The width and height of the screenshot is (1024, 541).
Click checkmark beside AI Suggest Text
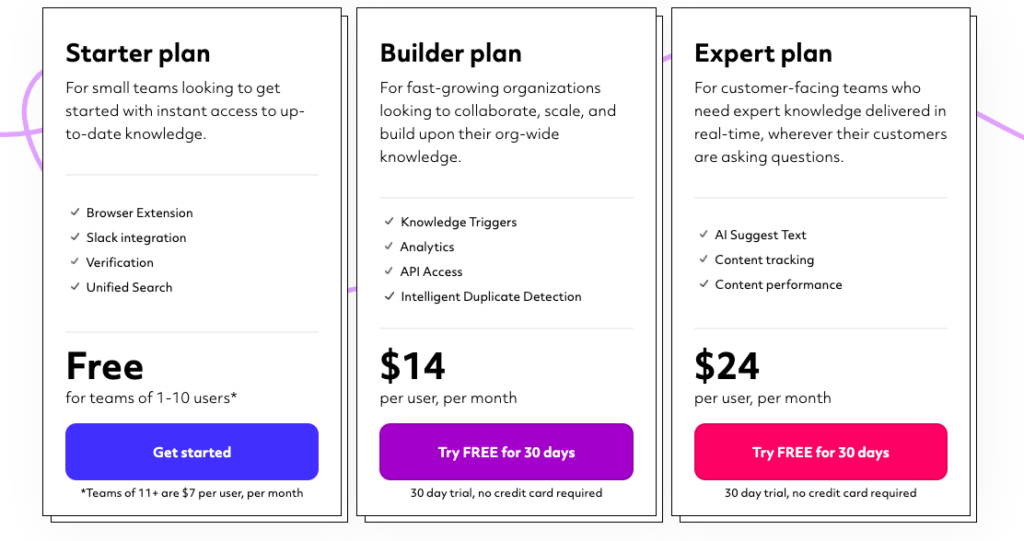[703, 234]
